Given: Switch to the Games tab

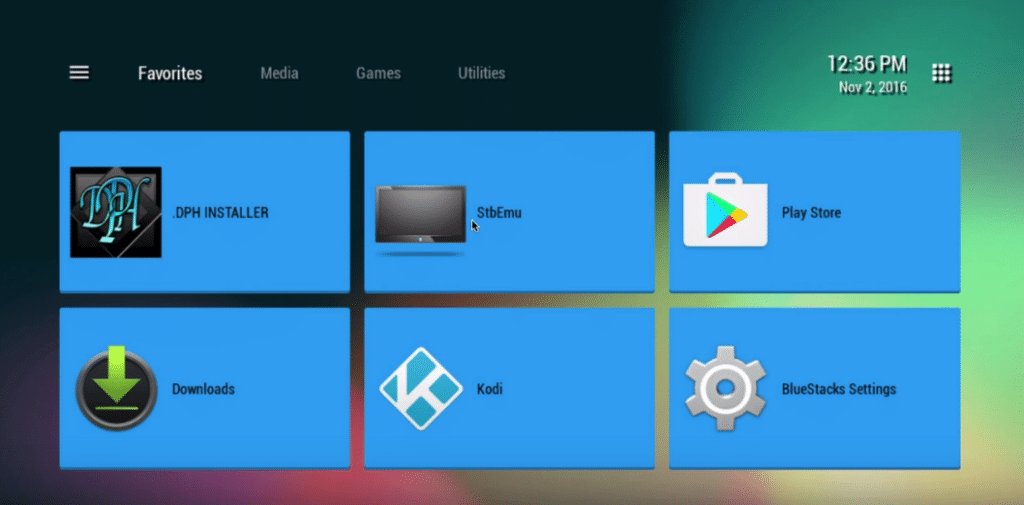Looking at the screenshot, I should tap(378, 73).
